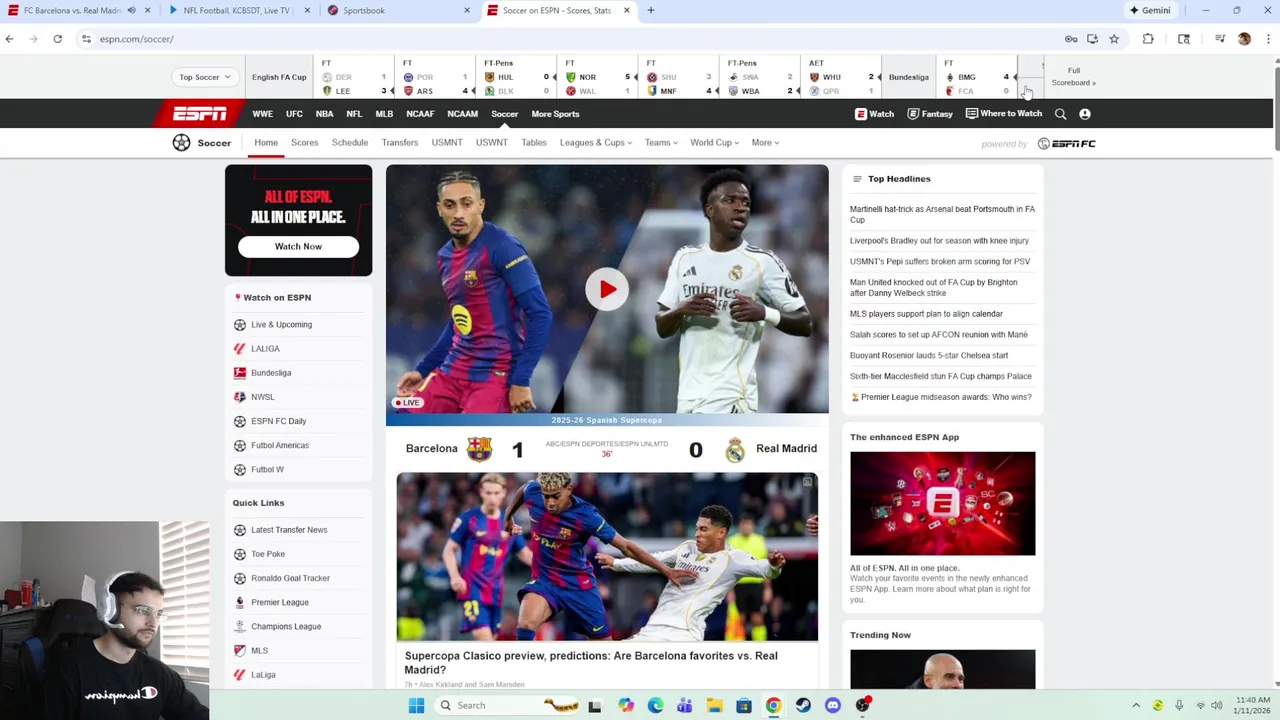Open the media controls icon in Chrome toolbar
Screen dimensions: 1280x720
tap(1220, 39)
